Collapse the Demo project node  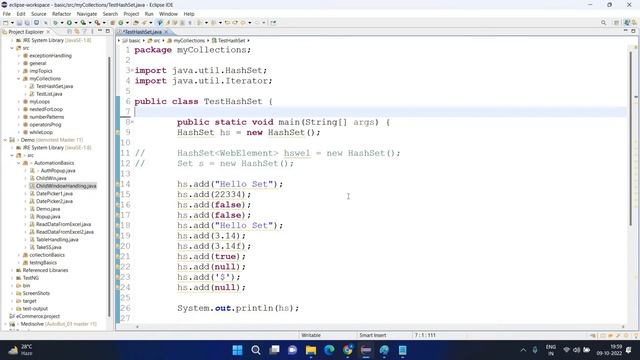(x=5, y=140)
